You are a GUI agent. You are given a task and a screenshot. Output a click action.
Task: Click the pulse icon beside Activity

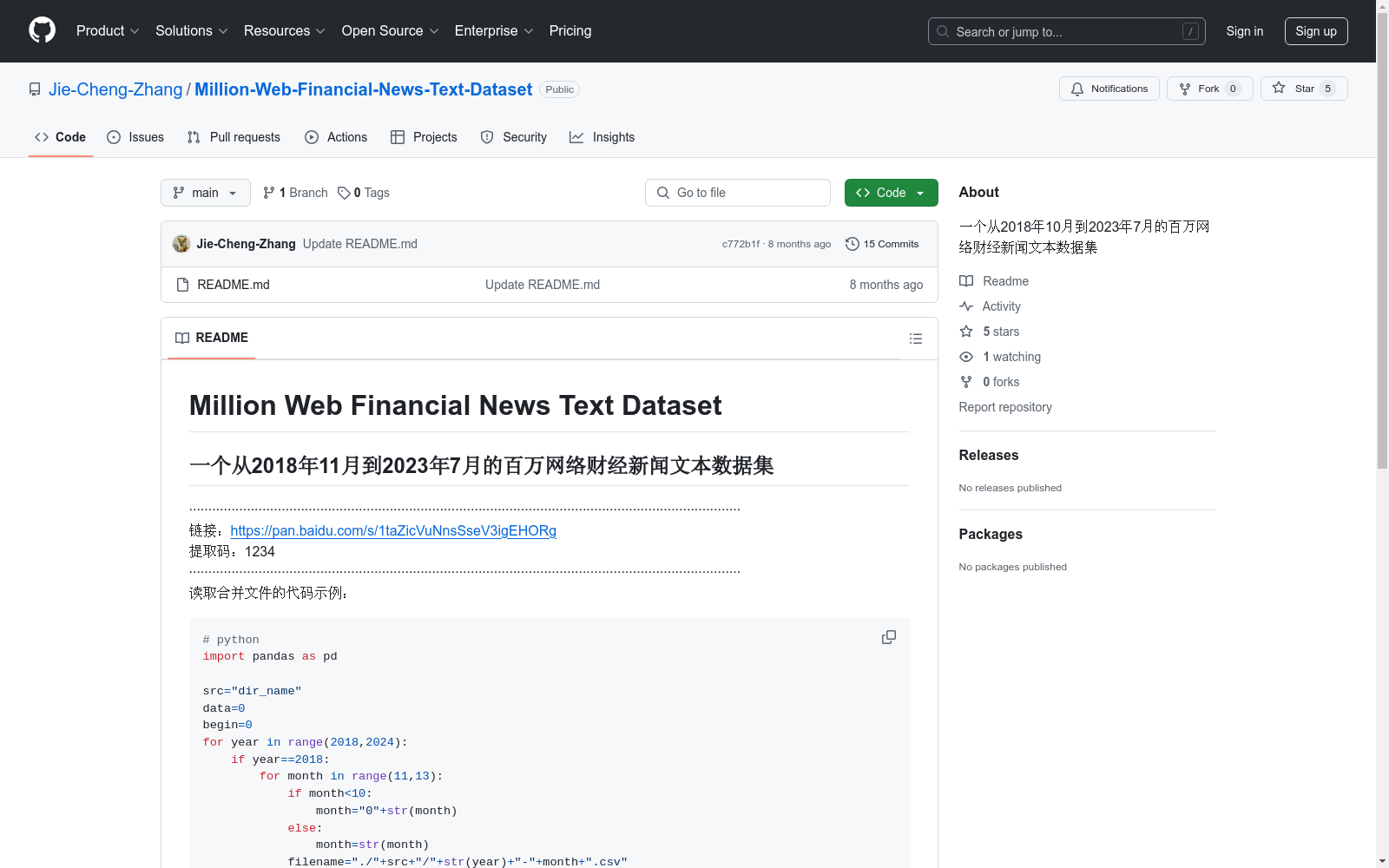coord(966,306)
